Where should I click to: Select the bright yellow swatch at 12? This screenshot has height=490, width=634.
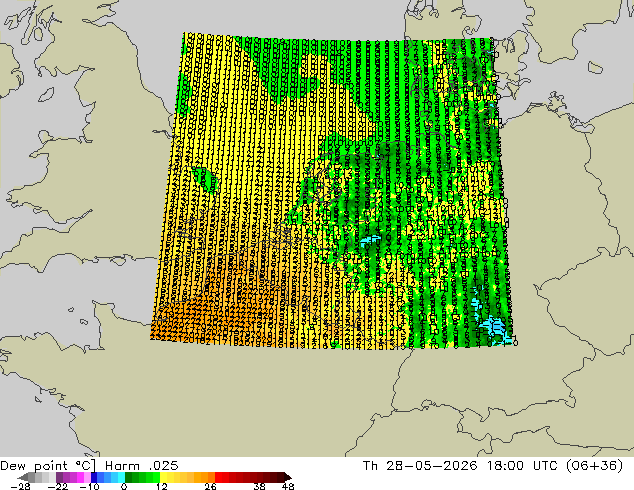point(163,477)
